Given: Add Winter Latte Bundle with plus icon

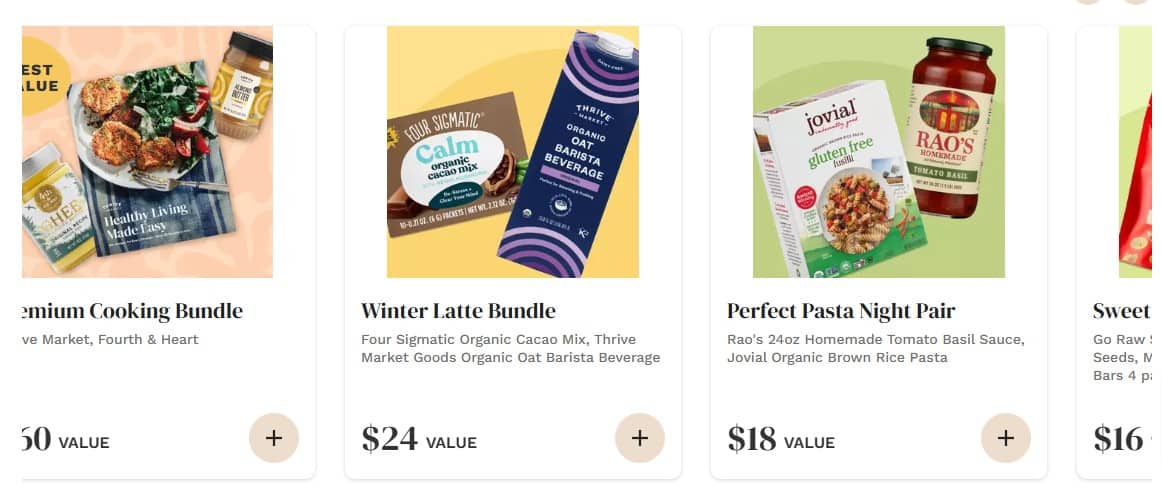Looking at the screenshot, I should pyautogui.click(x=640, y=438).
